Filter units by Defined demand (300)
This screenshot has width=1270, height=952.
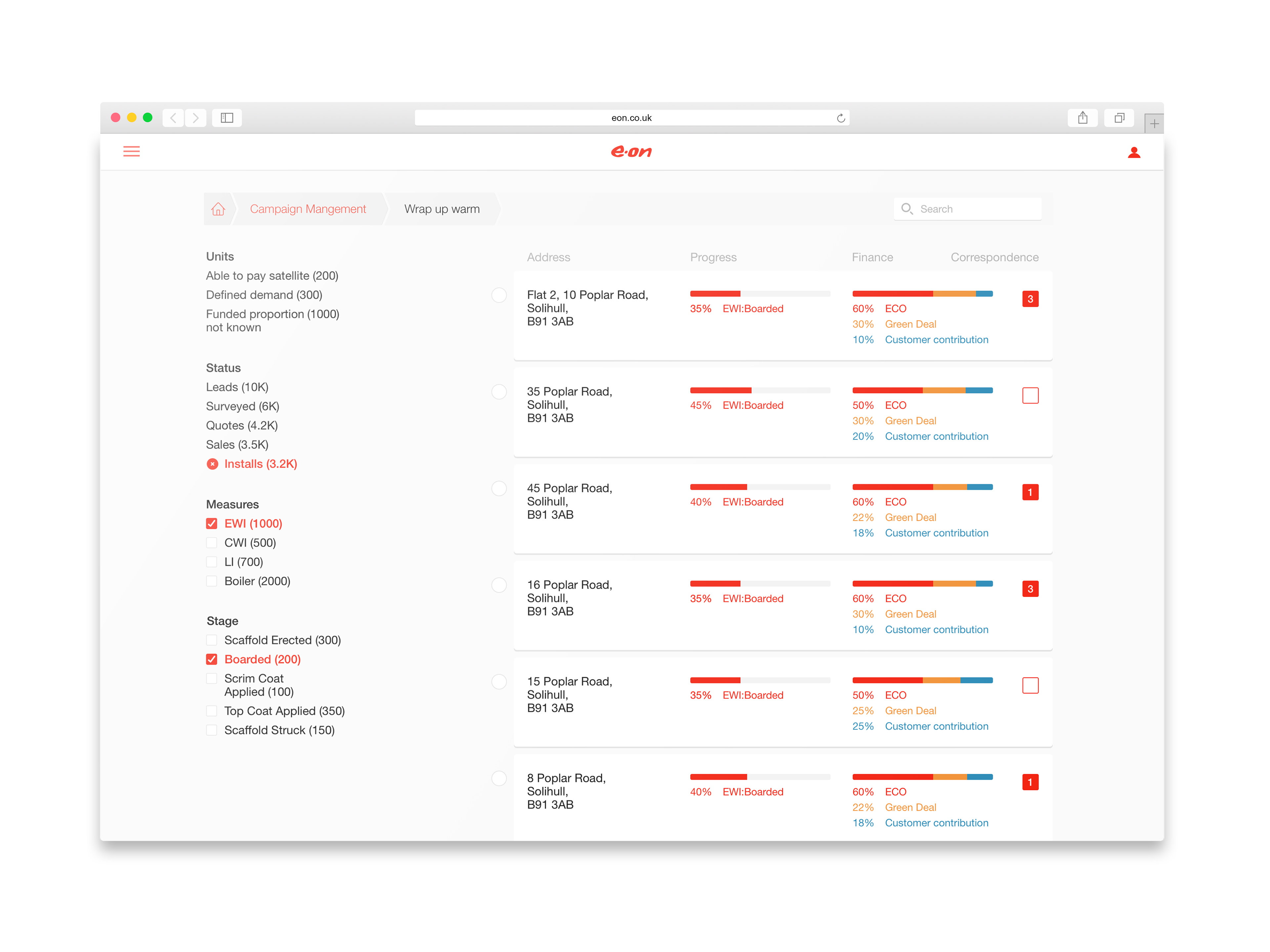[264, 295]
